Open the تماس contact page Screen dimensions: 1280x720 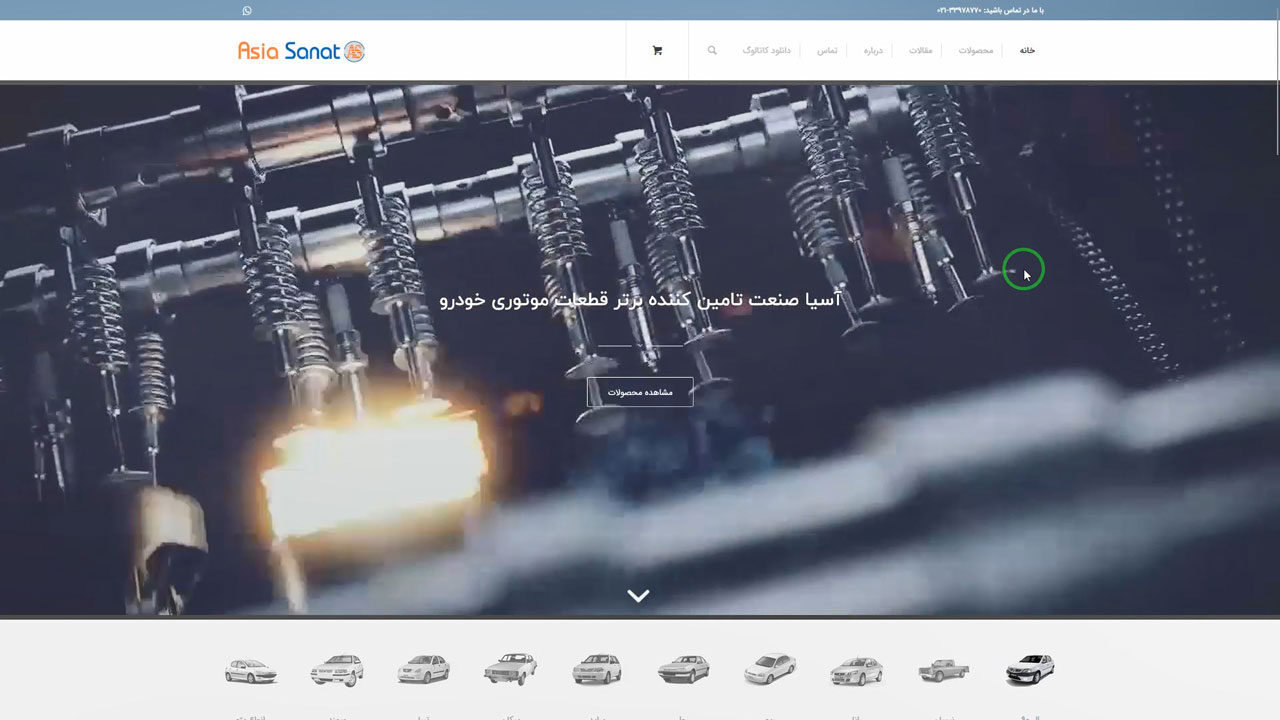(x=827, y=51)
